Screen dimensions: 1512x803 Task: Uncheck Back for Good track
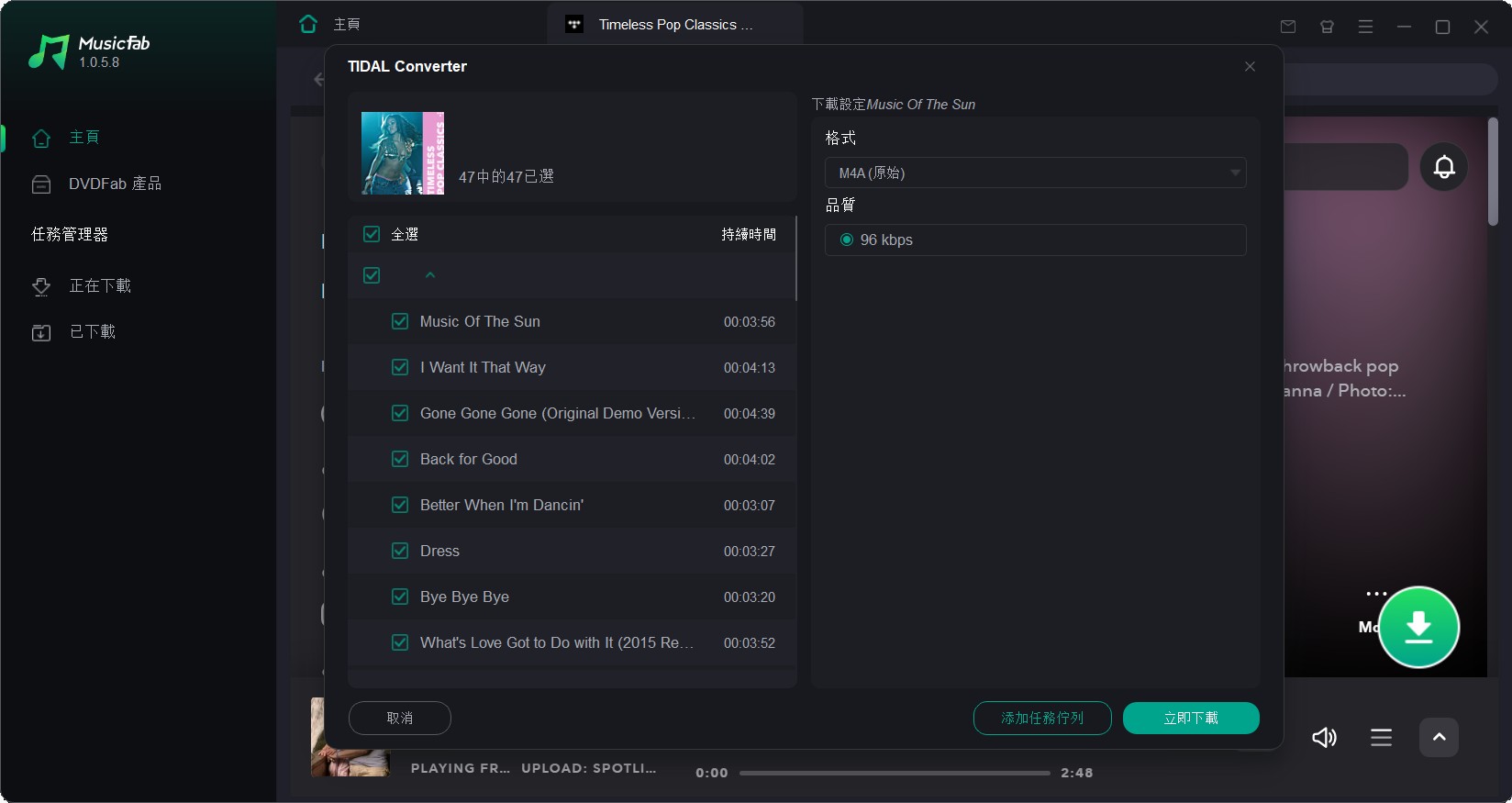pyautogui.click(x=400, y=459)
